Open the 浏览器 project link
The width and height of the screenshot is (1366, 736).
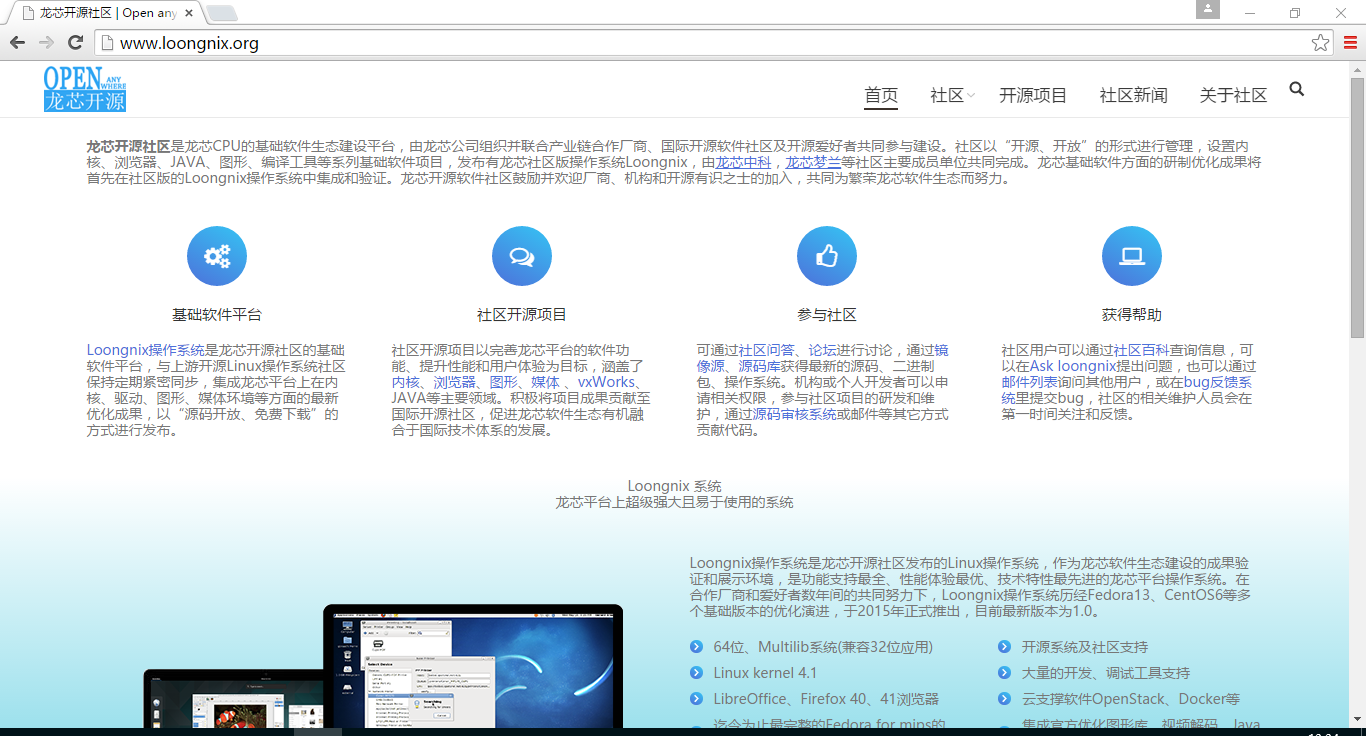coord(454,382)
